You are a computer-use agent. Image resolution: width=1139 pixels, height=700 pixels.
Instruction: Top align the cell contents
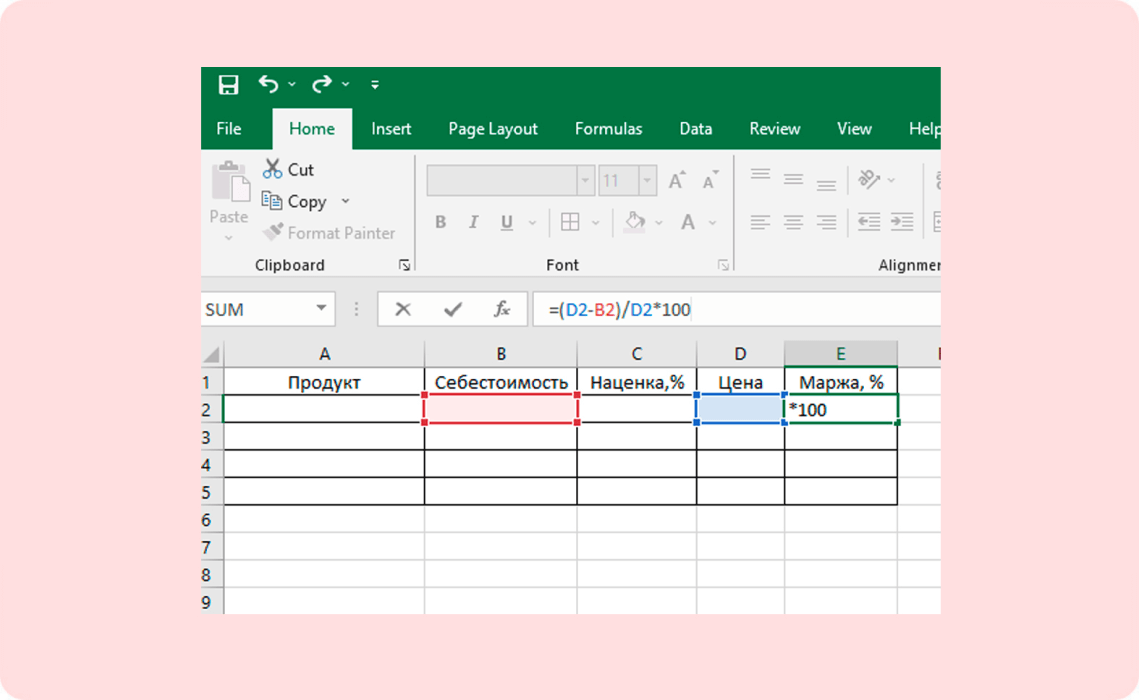coord(761,176)
